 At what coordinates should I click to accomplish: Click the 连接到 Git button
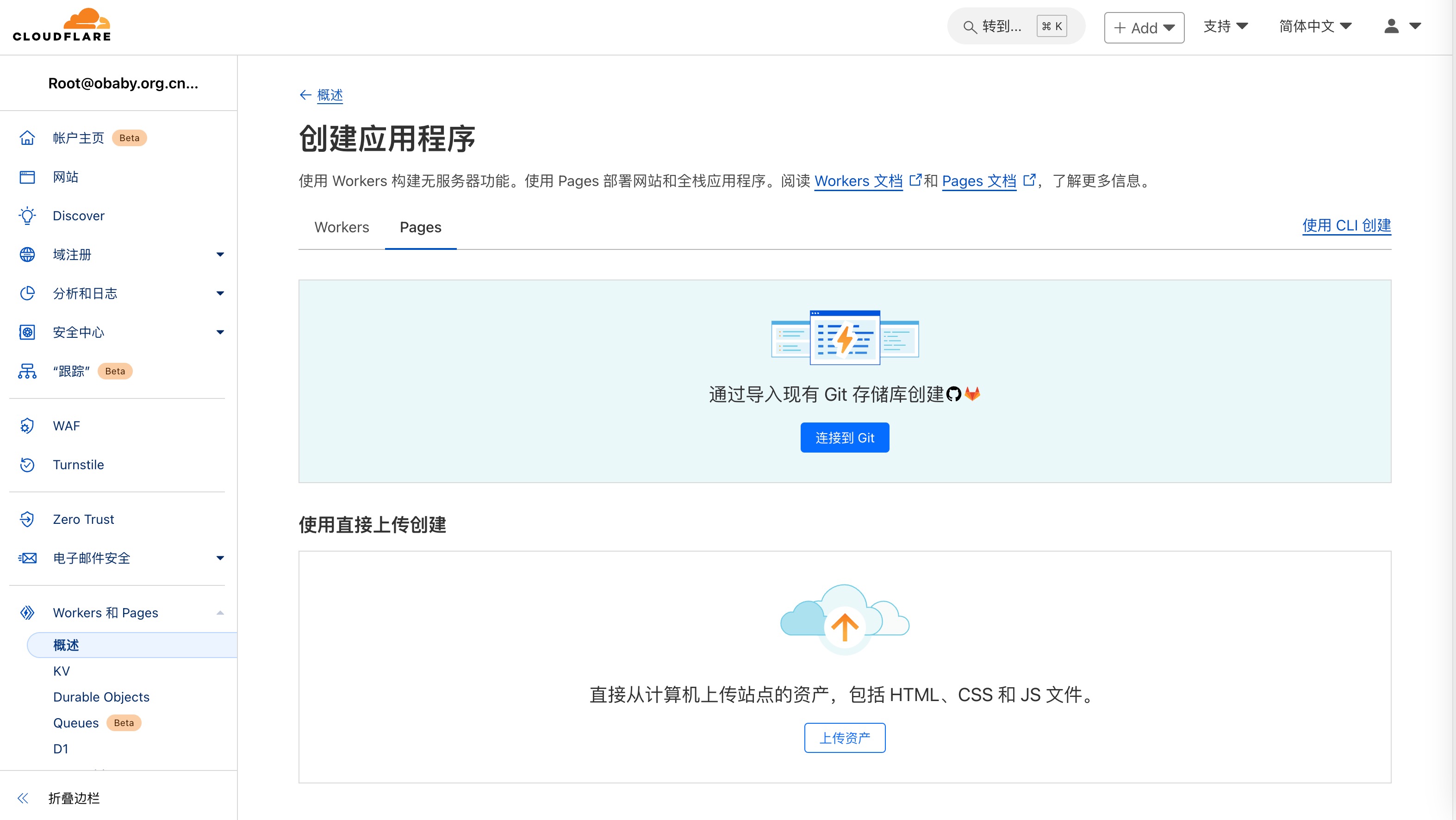point(845,437)
